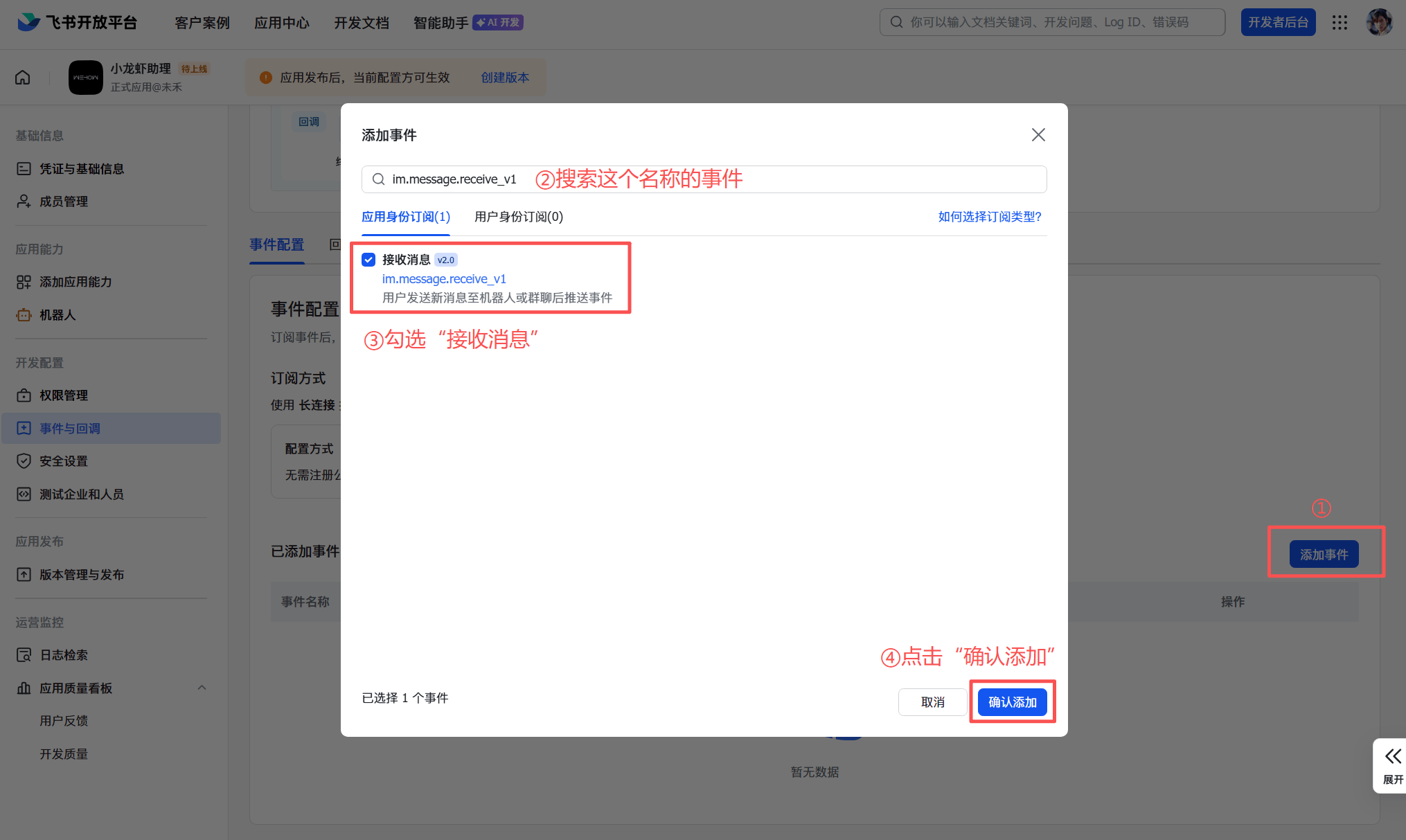Click the 创建版本 link
This screenshot has width=1406, height=840.
click(x=505, y=78)
